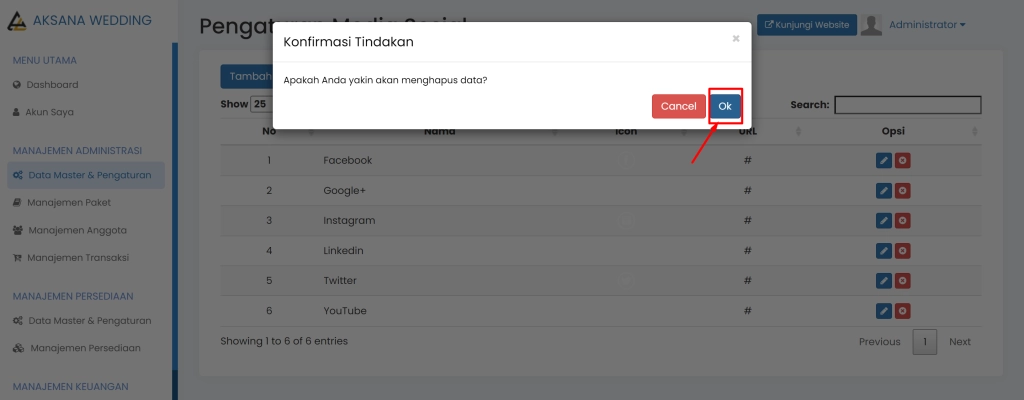This screenshot has width=1024, height=400.
Task: Click the red delete icon for Google+
Action: pos(902,191)
